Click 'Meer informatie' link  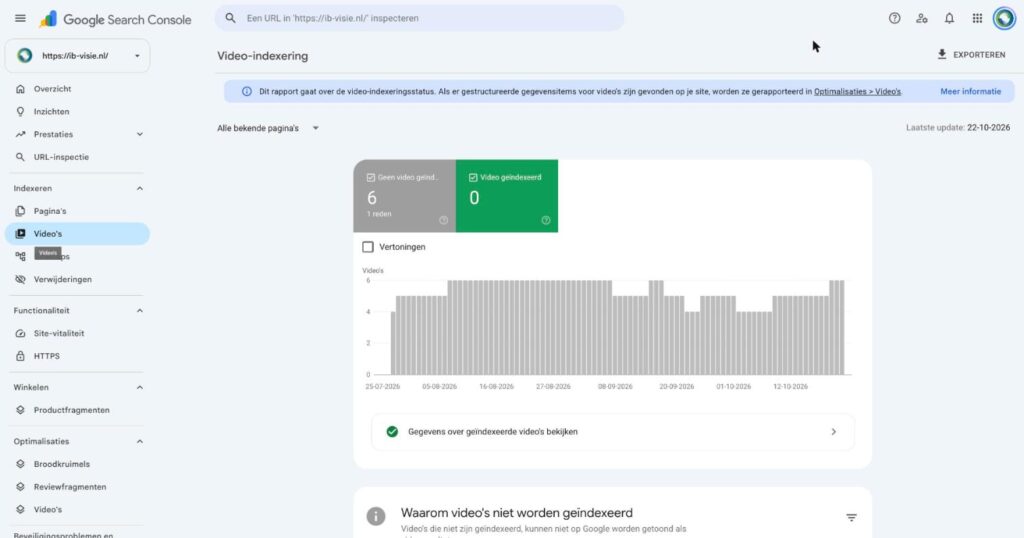tap(970, 91)
